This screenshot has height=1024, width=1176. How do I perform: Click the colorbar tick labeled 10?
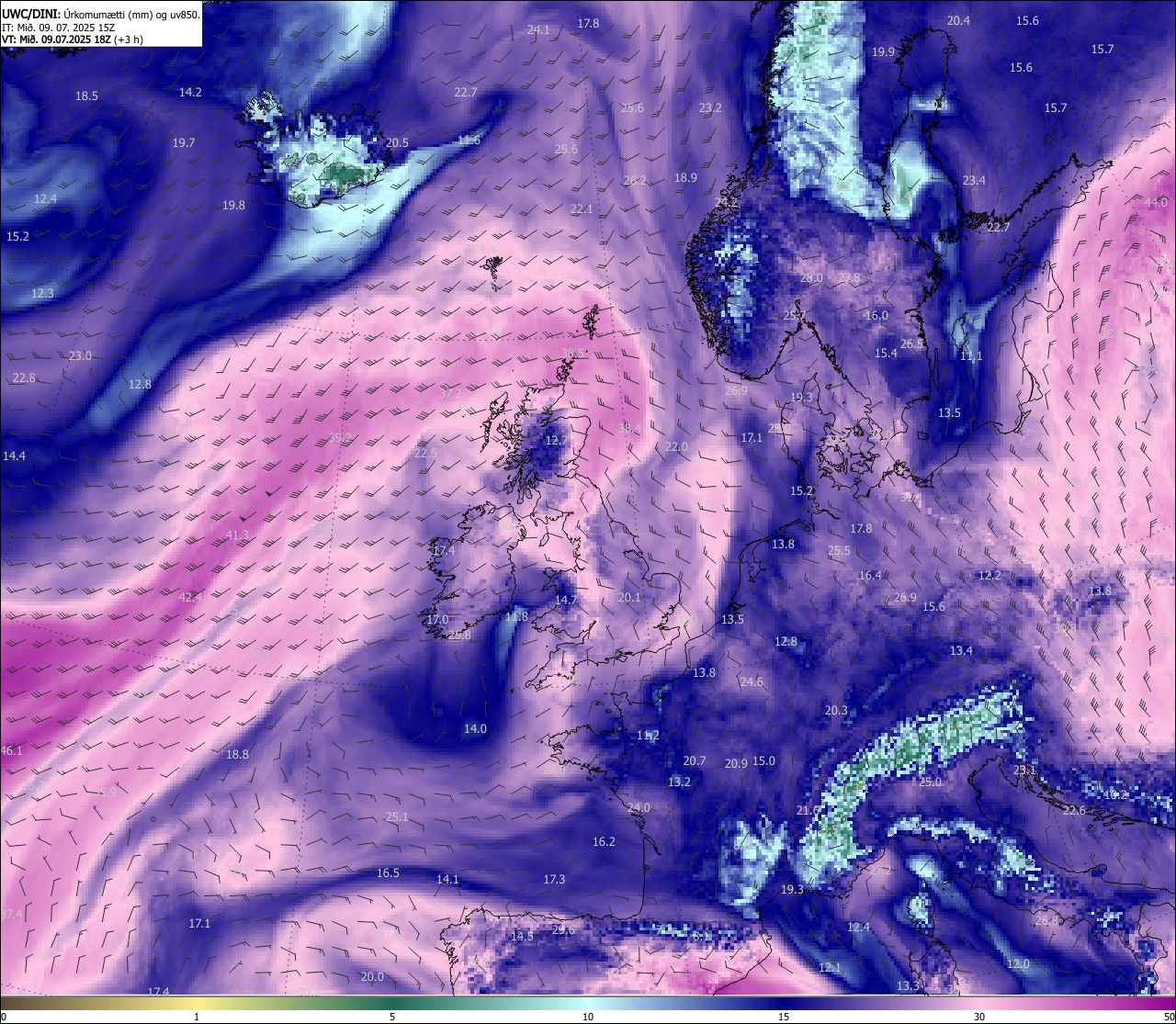(588, 1017)
